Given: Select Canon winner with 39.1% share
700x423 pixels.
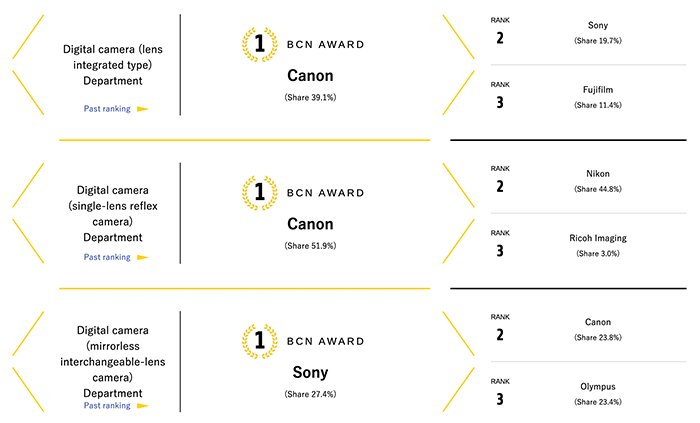Looking at the screenshot, I should coord(310,76).
